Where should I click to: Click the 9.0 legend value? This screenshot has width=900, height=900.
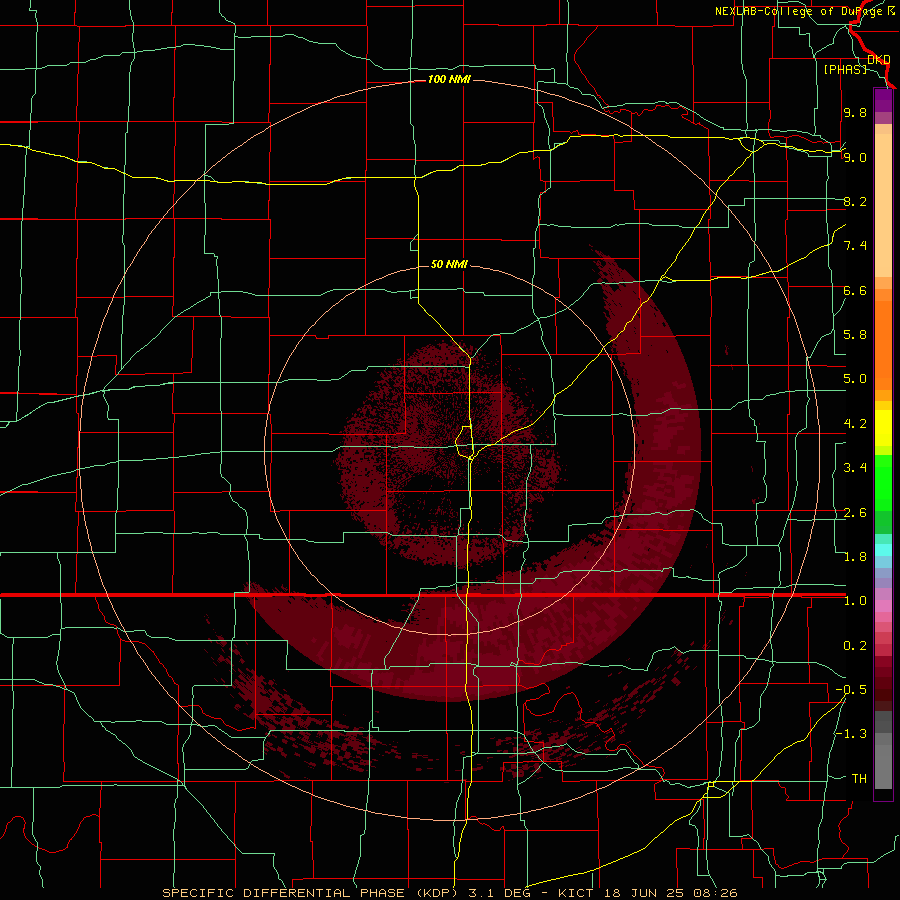click(x=855, y=157)
